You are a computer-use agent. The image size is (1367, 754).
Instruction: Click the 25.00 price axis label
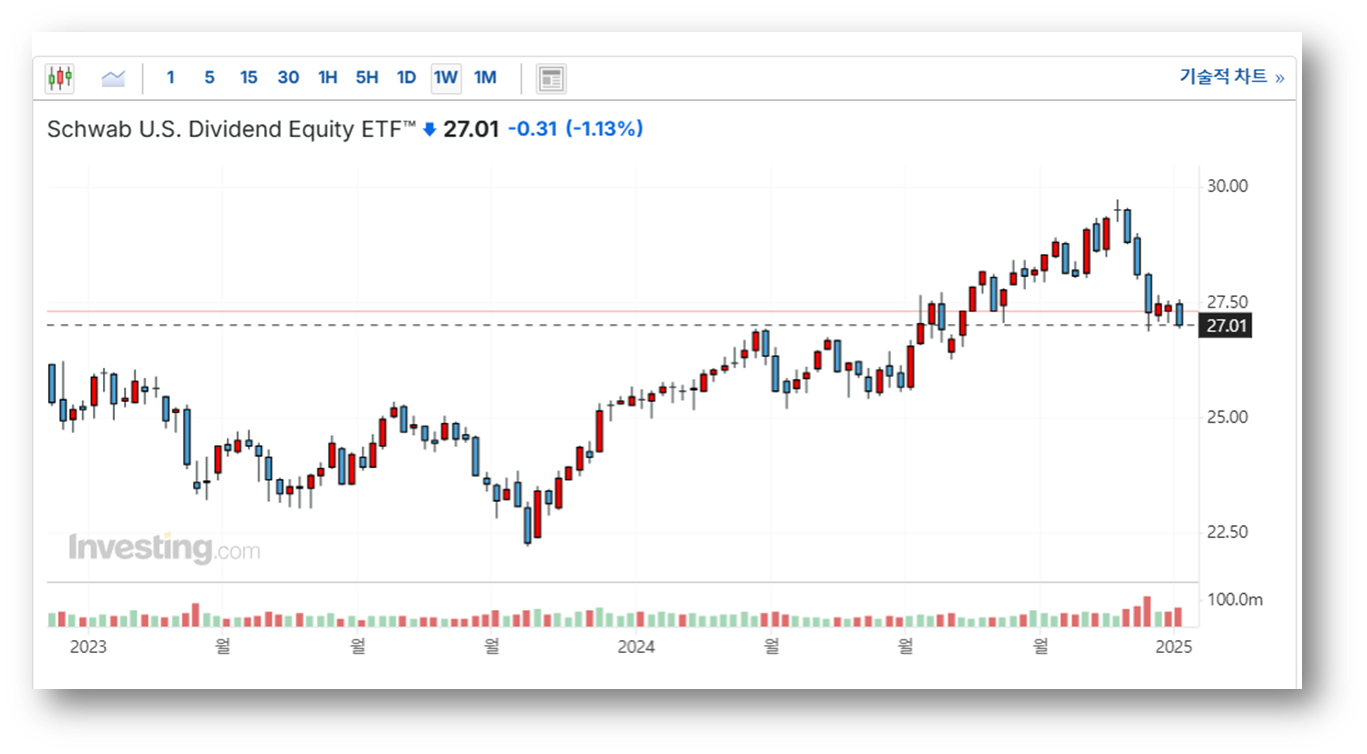tap(1226, 417)
